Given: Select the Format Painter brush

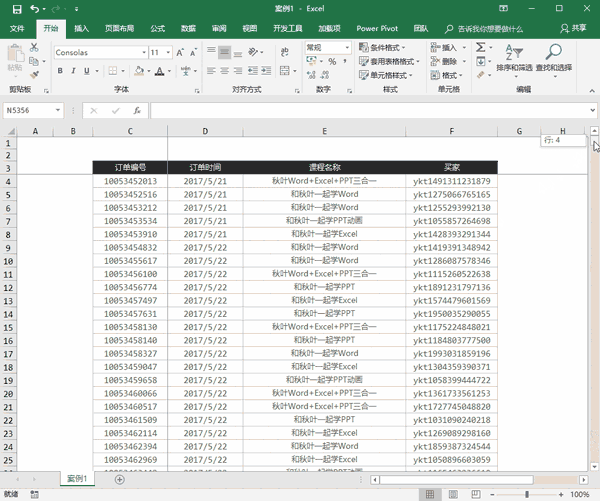Looking at the screenshot, I should tap(34, 75).
